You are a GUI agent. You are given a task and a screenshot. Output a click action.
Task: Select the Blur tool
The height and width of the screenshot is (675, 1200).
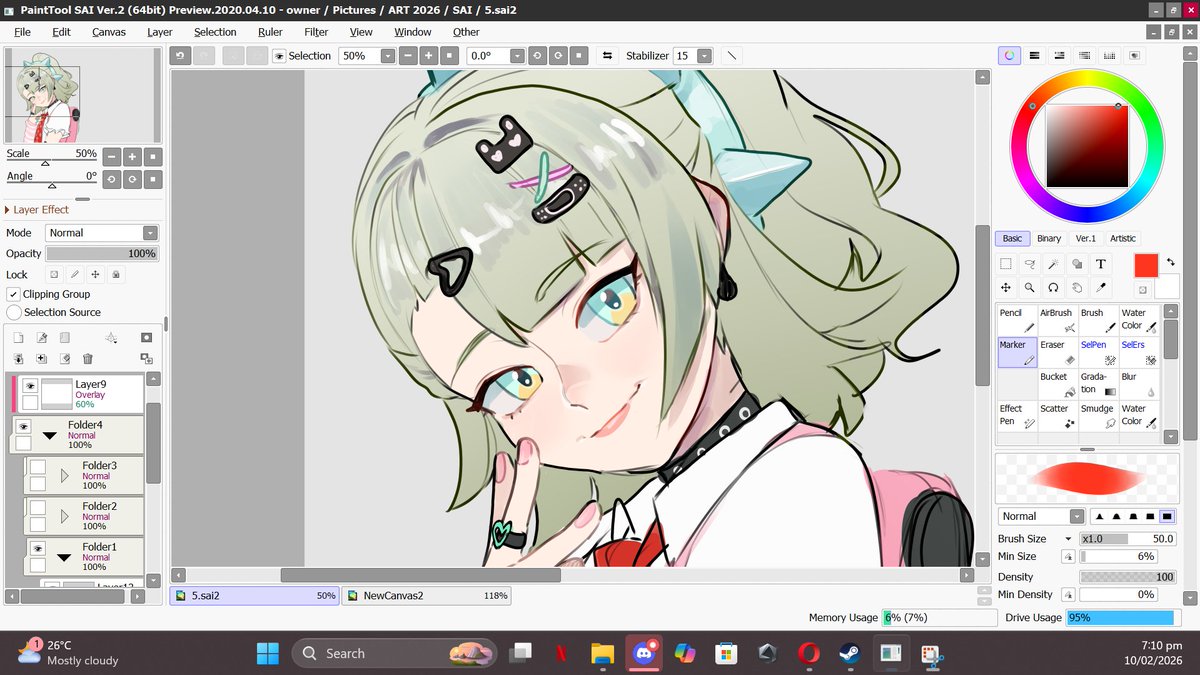1138,384
